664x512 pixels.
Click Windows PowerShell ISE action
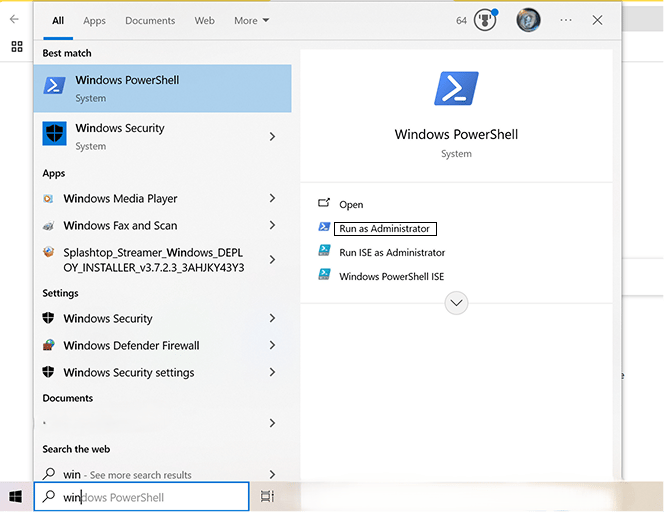coord(391,277)
